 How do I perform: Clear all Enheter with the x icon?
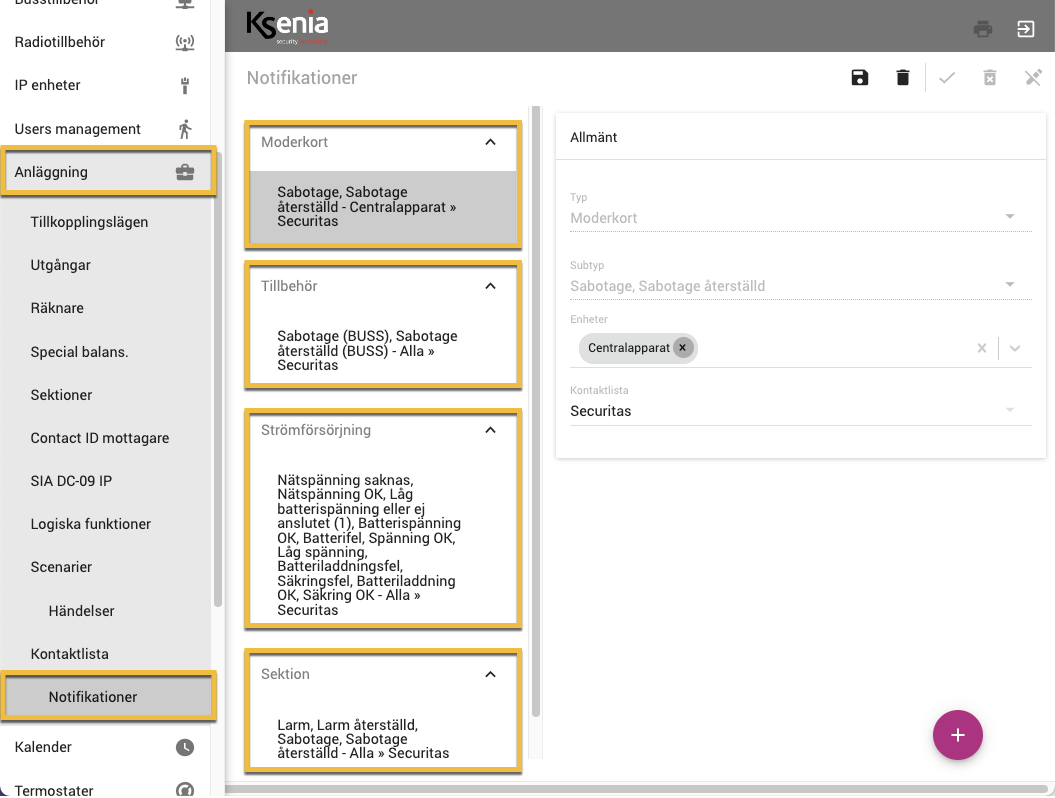point(982,348)
